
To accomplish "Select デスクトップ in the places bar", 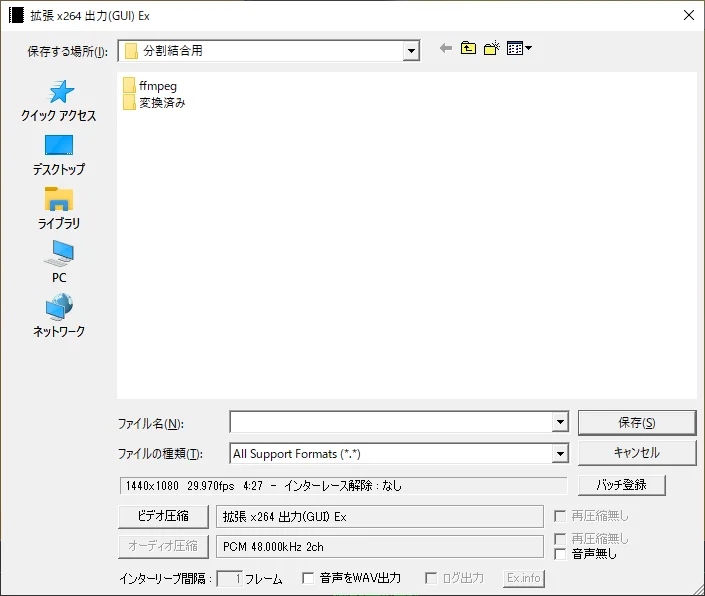I will click(59, 155).
